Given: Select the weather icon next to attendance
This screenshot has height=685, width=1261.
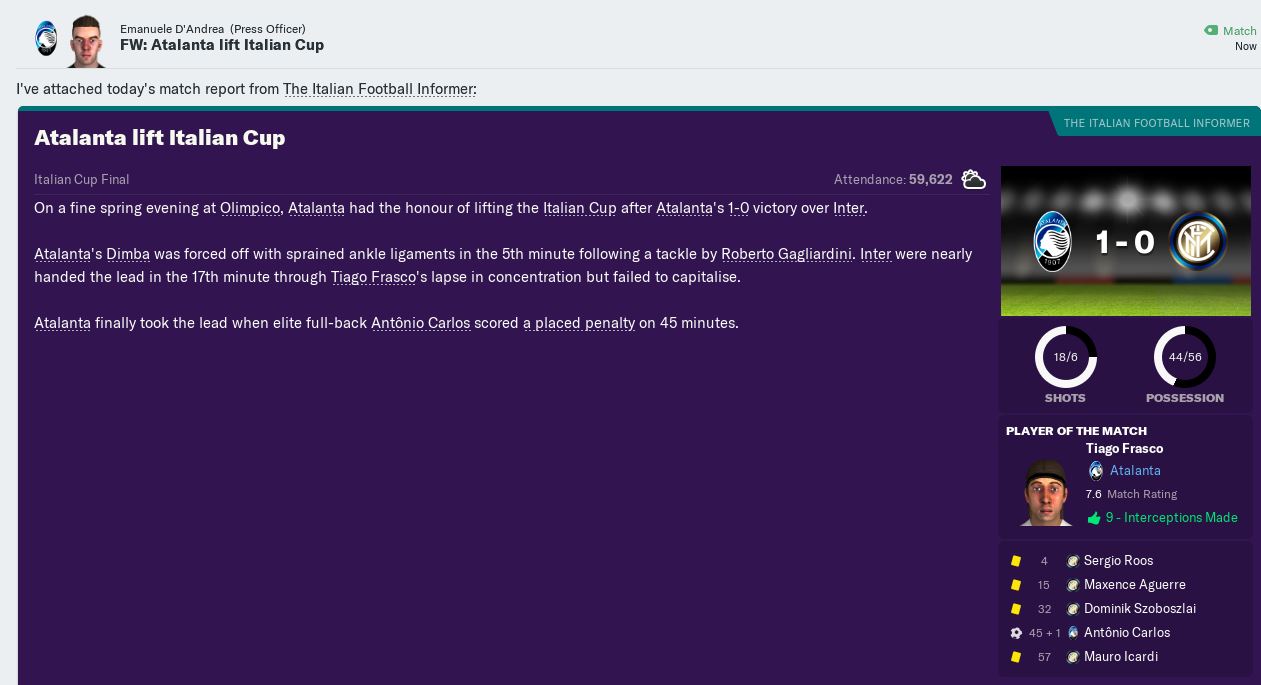Looking at the screenshot, I should [x=972, y=179].
